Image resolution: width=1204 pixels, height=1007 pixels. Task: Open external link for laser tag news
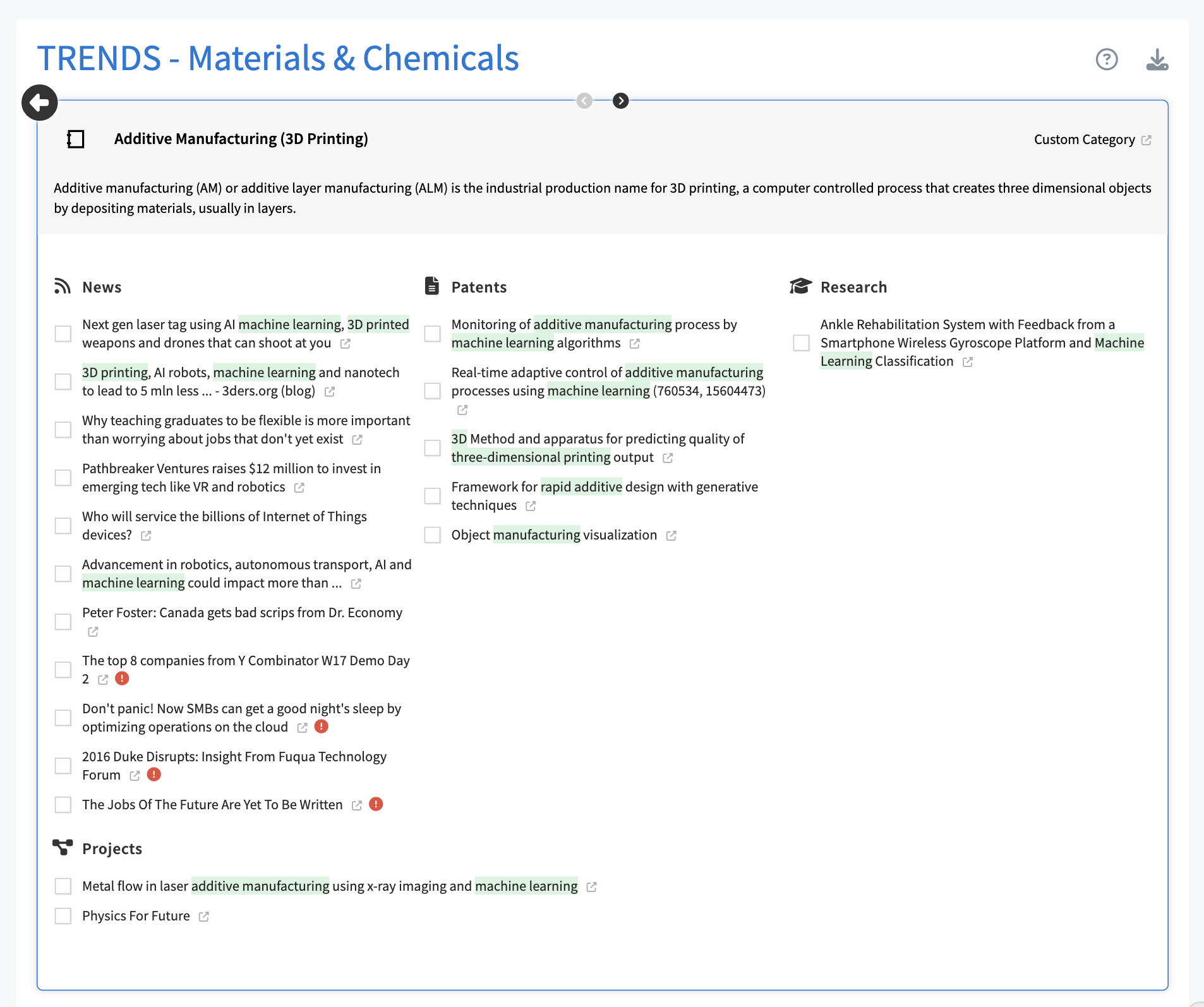346,344
